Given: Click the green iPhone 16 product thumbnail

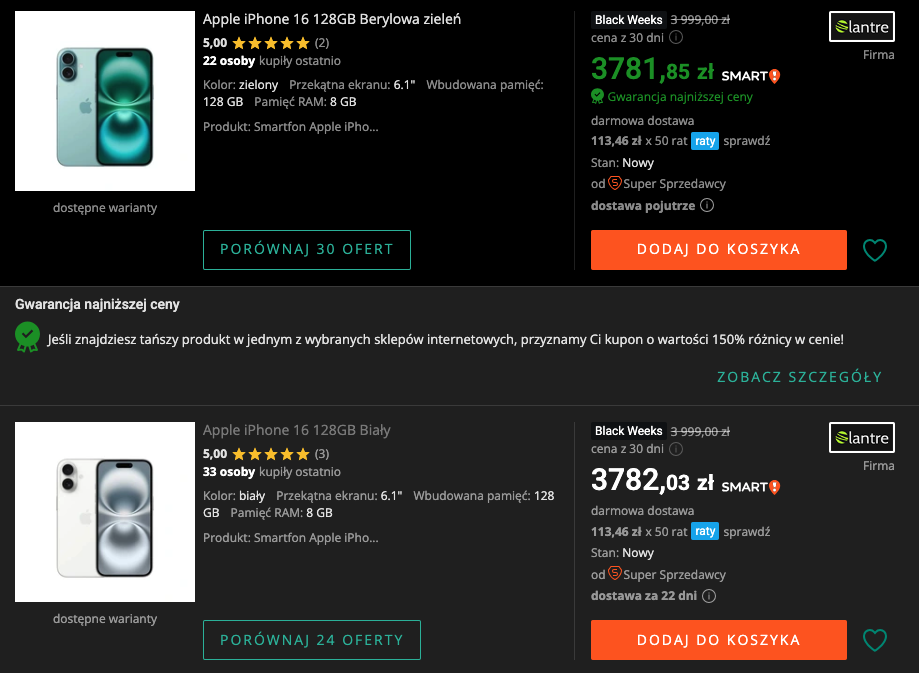Looking at the screenshot, I should (105, 101).
